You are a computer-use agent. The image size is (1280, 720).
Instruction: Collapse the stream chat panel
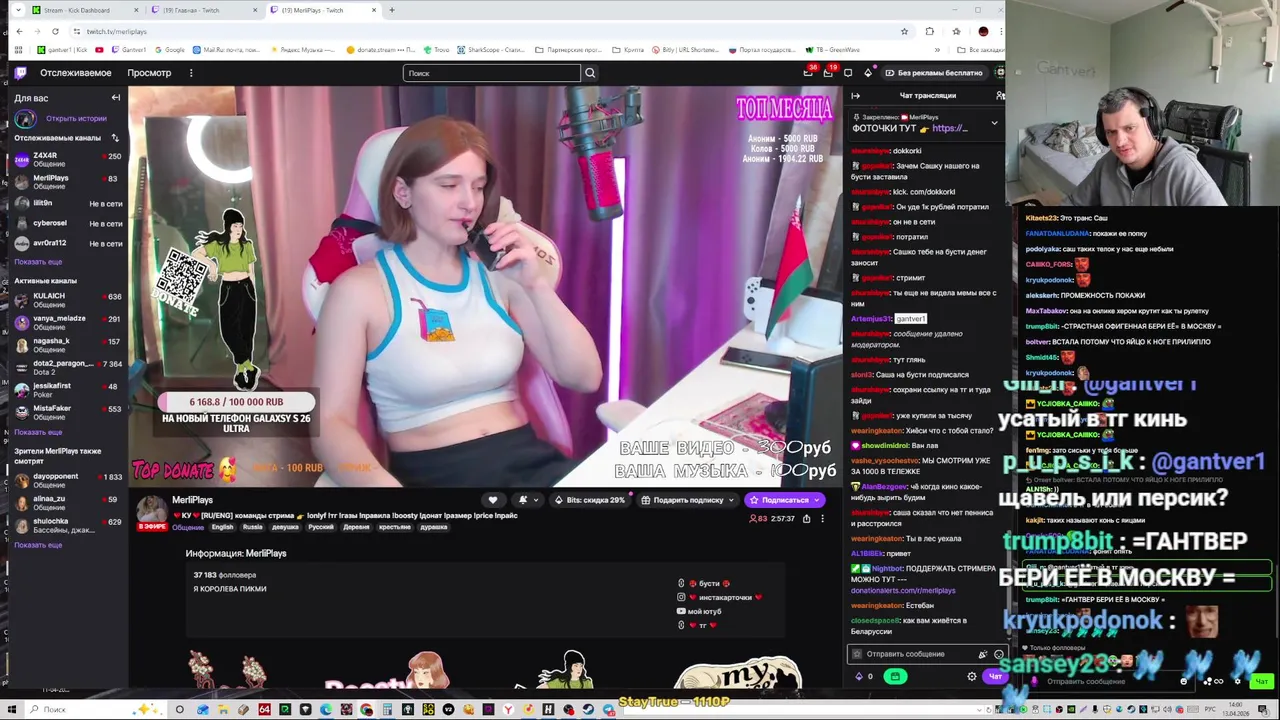coord(856,96)
